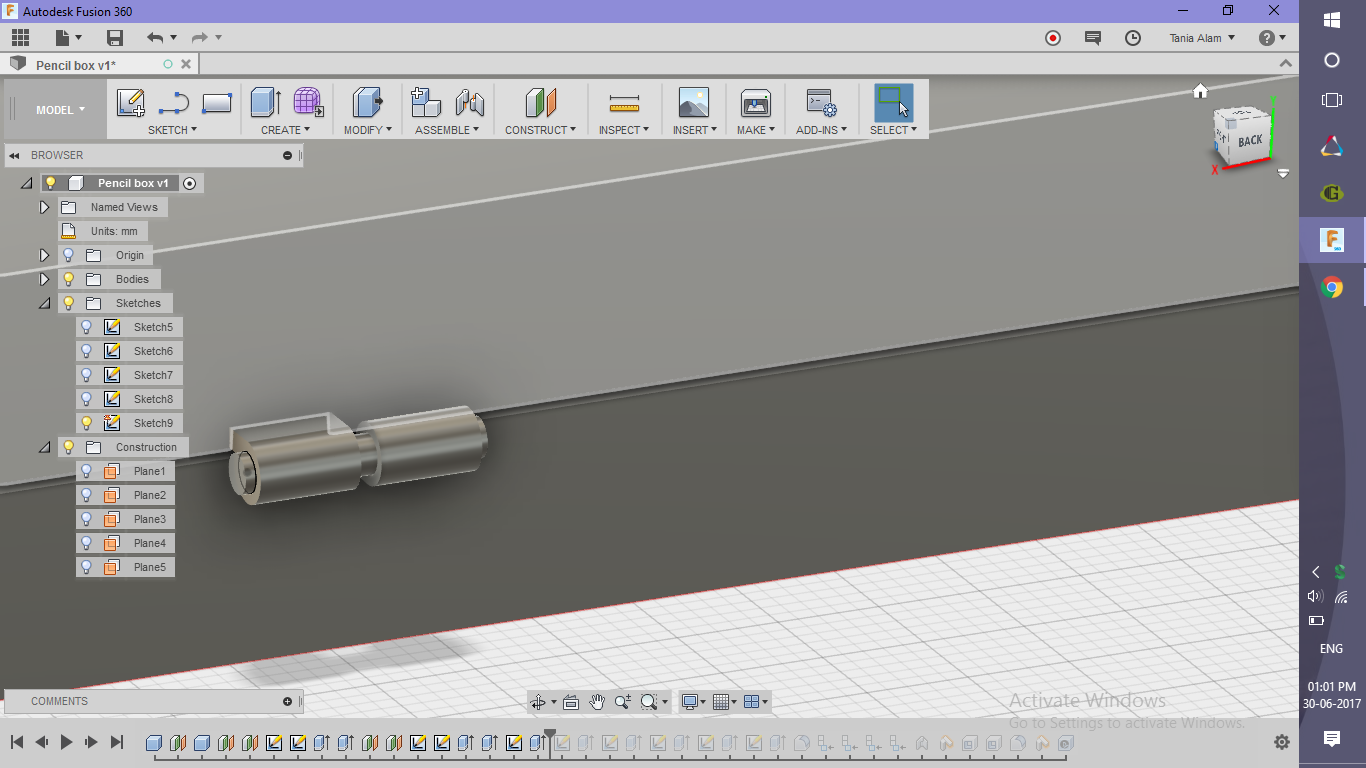Open the data panel grid icon
This screenshot has height=768, width=1366.
(21, 38)
